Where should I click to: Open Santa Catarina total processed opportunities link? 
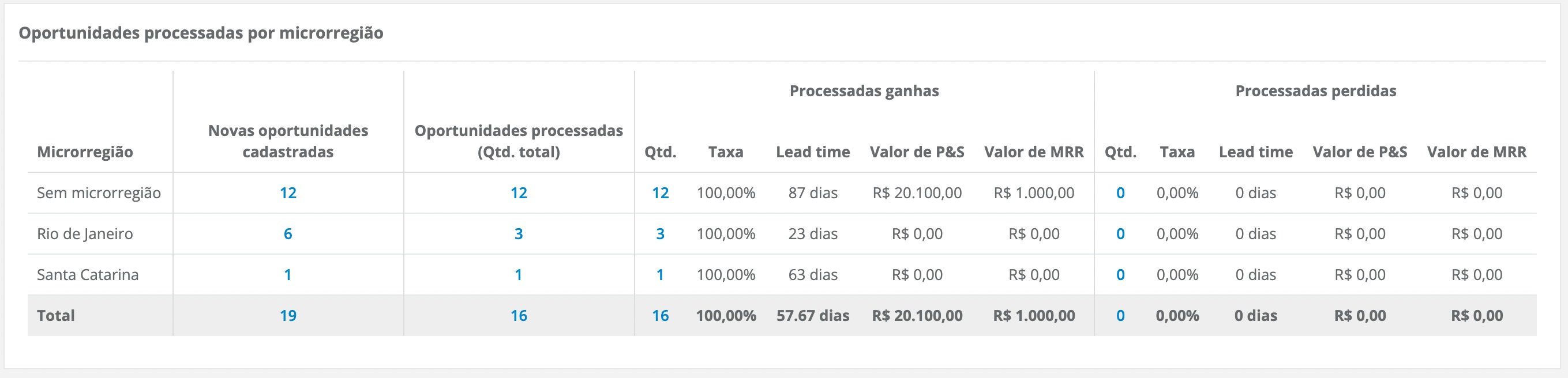click(x=519, y=275)
